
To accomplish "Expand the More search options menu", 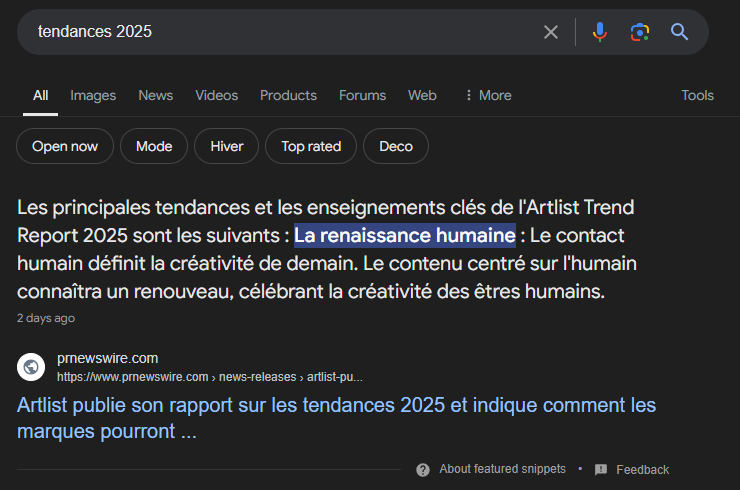I will (x=488, y=95).
